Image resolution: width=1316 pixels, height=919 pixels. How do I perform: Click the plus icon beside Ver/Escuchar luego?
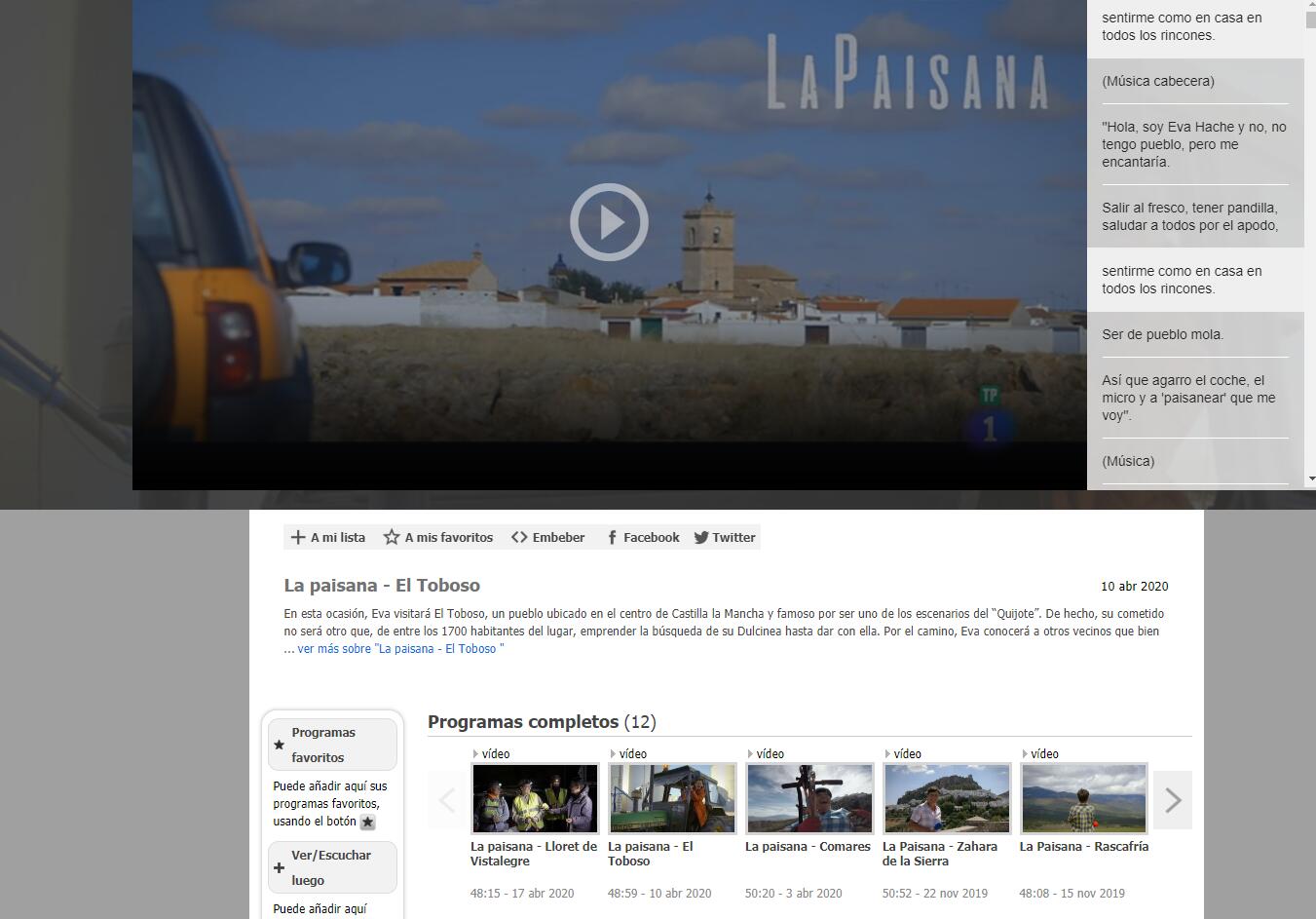click(x=280, y=868)
